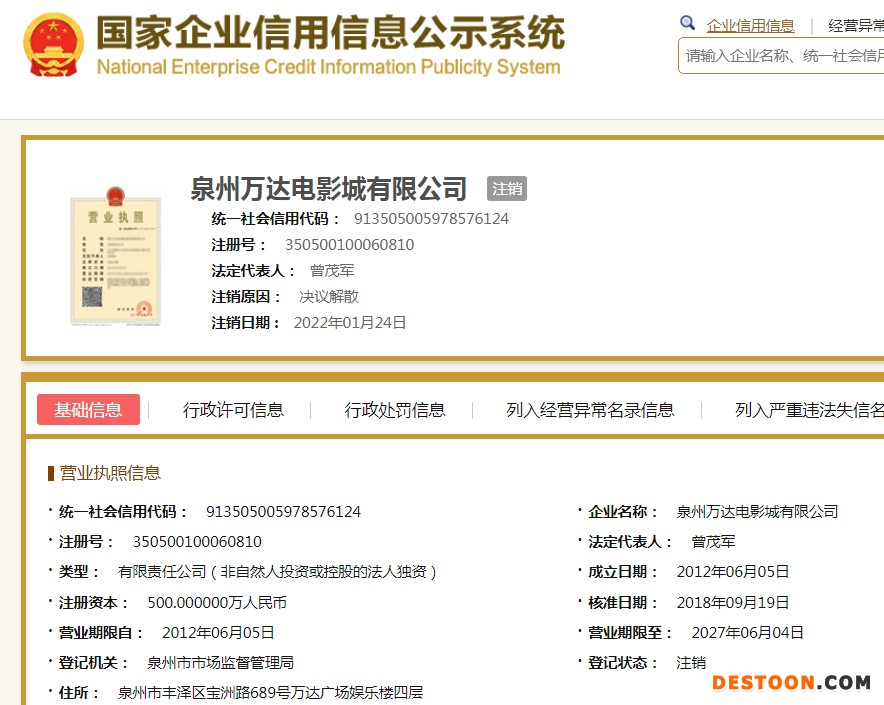Click the 泉州万达电影城有限公司 heading

[x=329, y=189]
